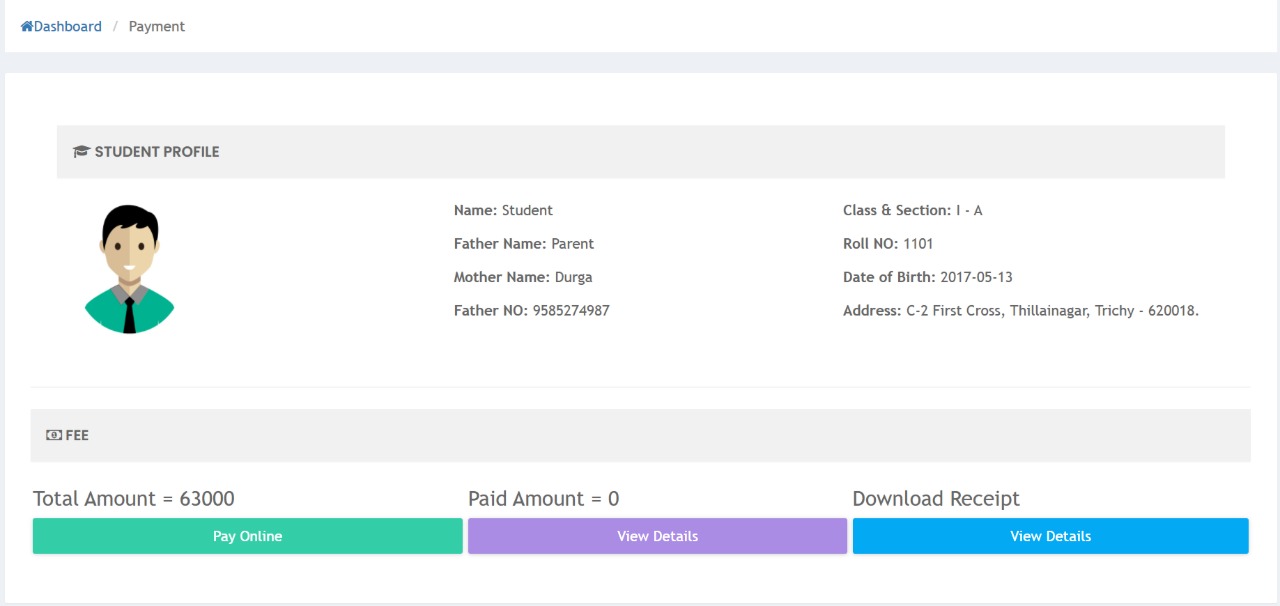Click the Date of Birth: 2017-05-13 line
The width and height of the screenshot is (1280, 606).
[928, 277]
